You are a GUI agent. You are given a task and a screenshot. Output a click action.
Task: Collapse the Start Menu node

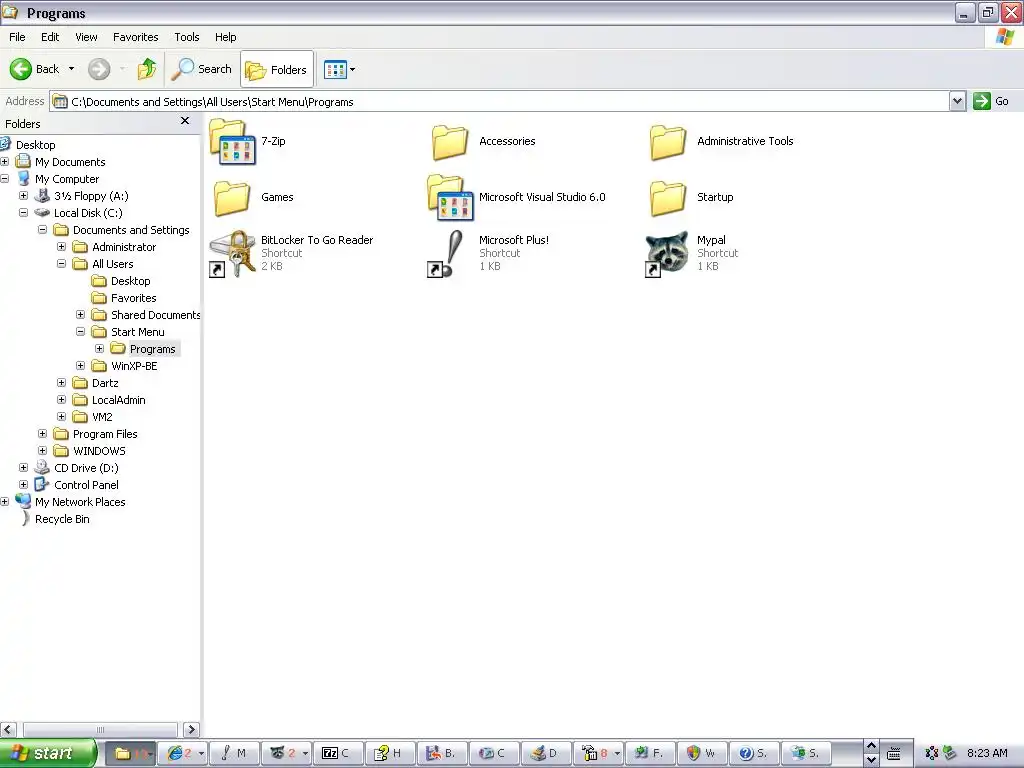pyautogui.click(x=80, y=331)
